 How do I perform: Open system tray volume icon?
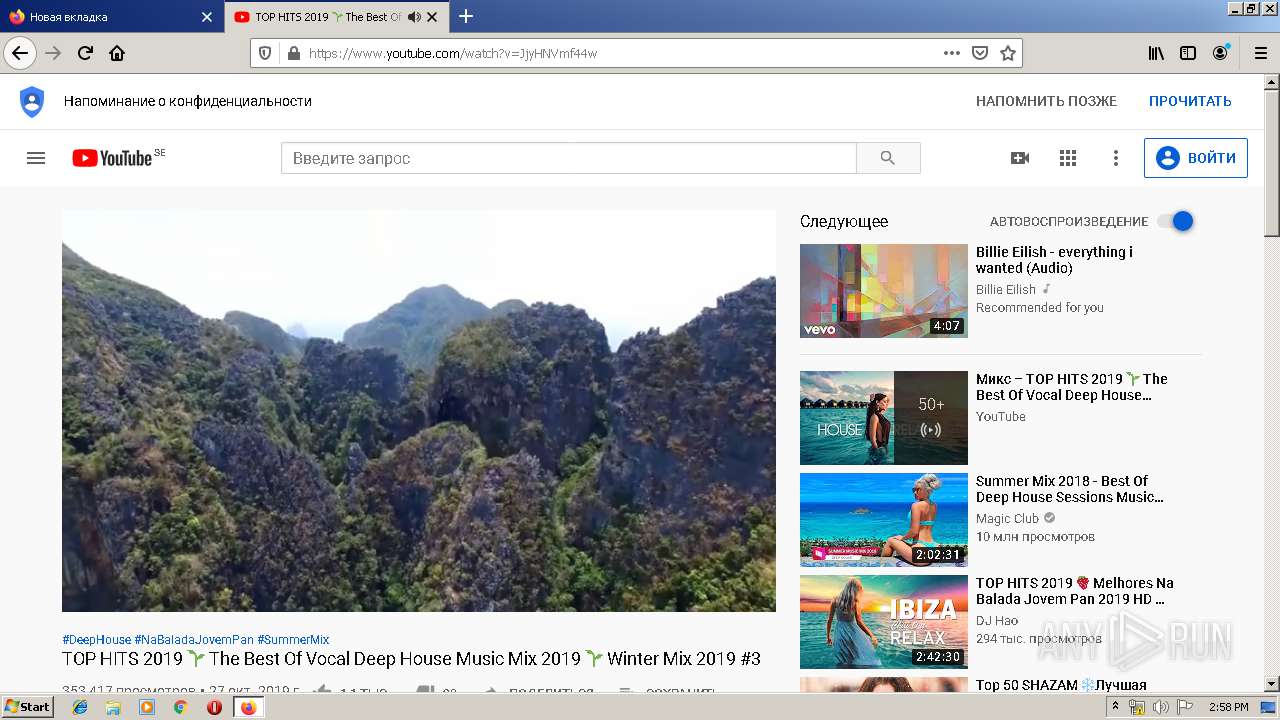point(1160,707)
